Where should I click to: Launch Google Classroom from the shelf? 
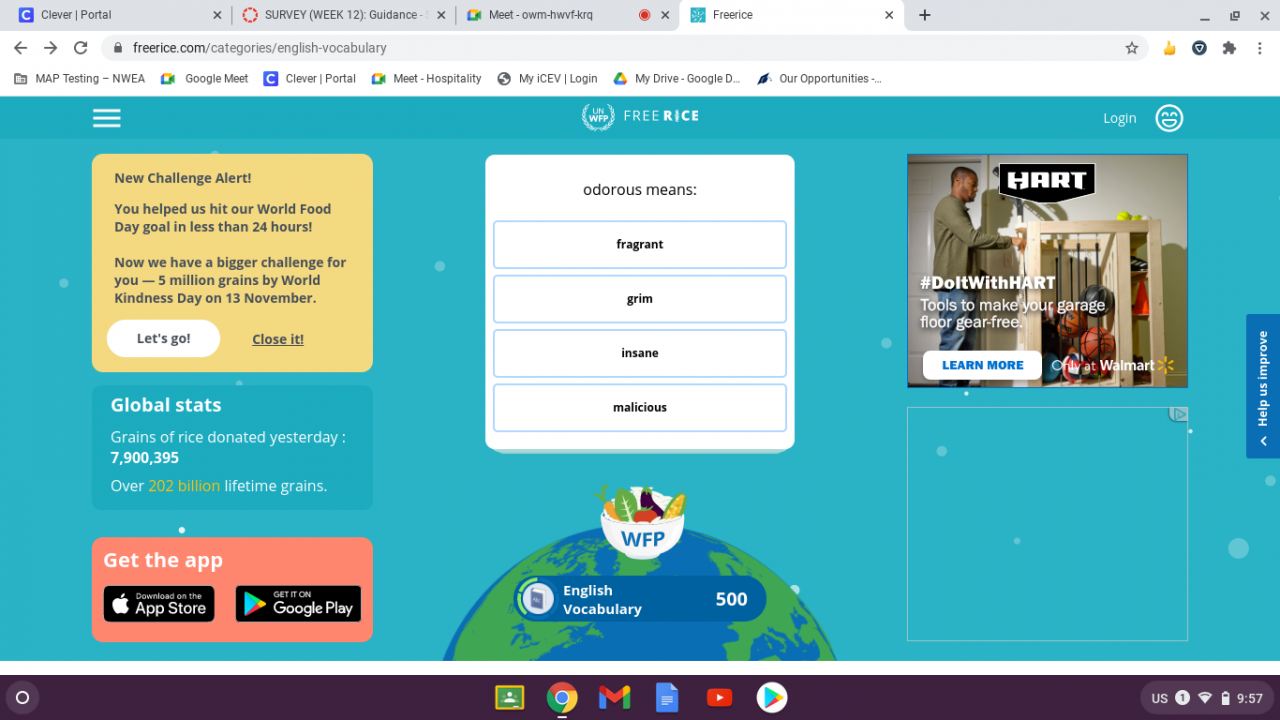pyautogui.click(x=510, y=697)
